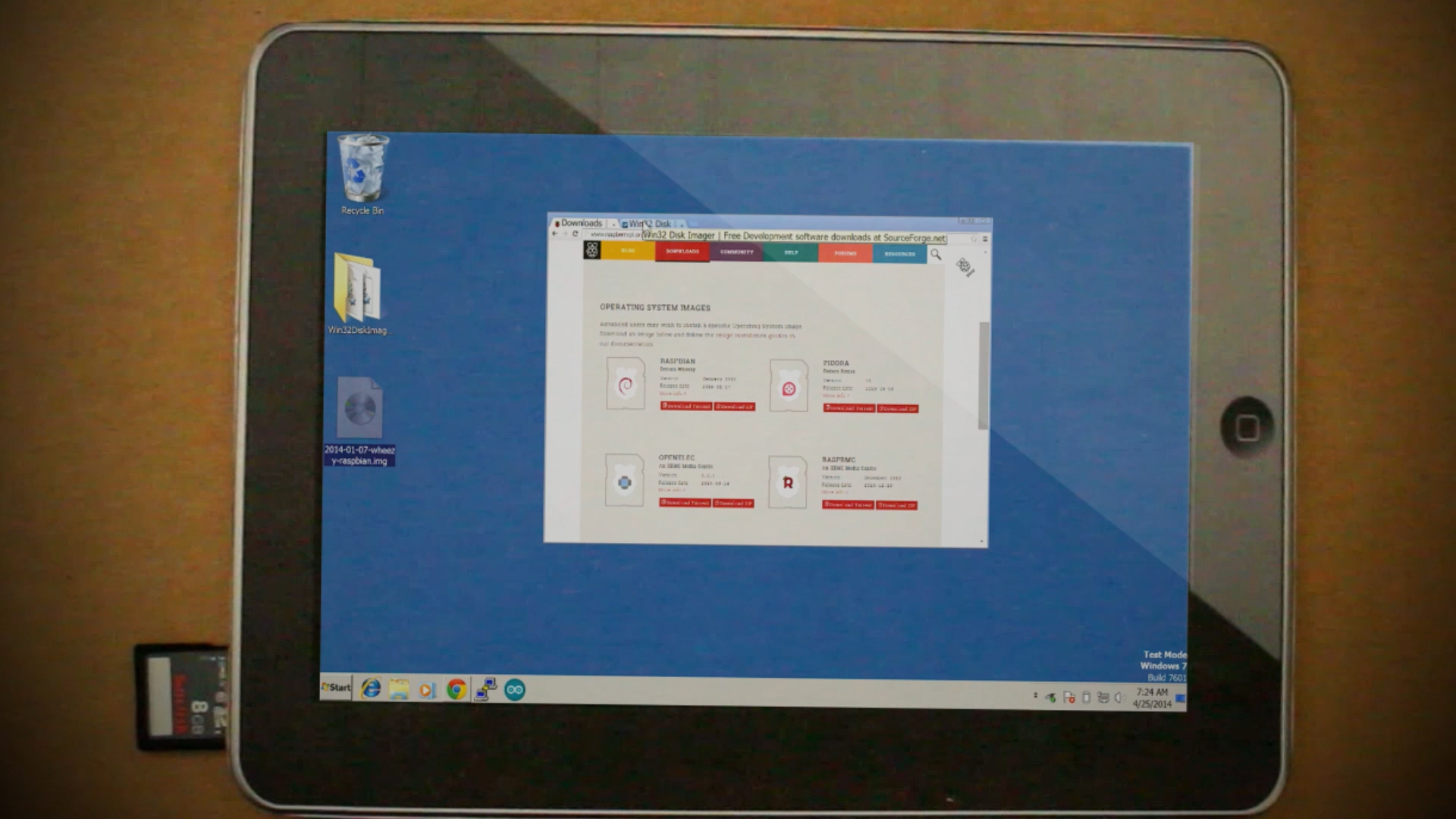Click the OpenELEC SD card image thumbnail

pos(624,481)
